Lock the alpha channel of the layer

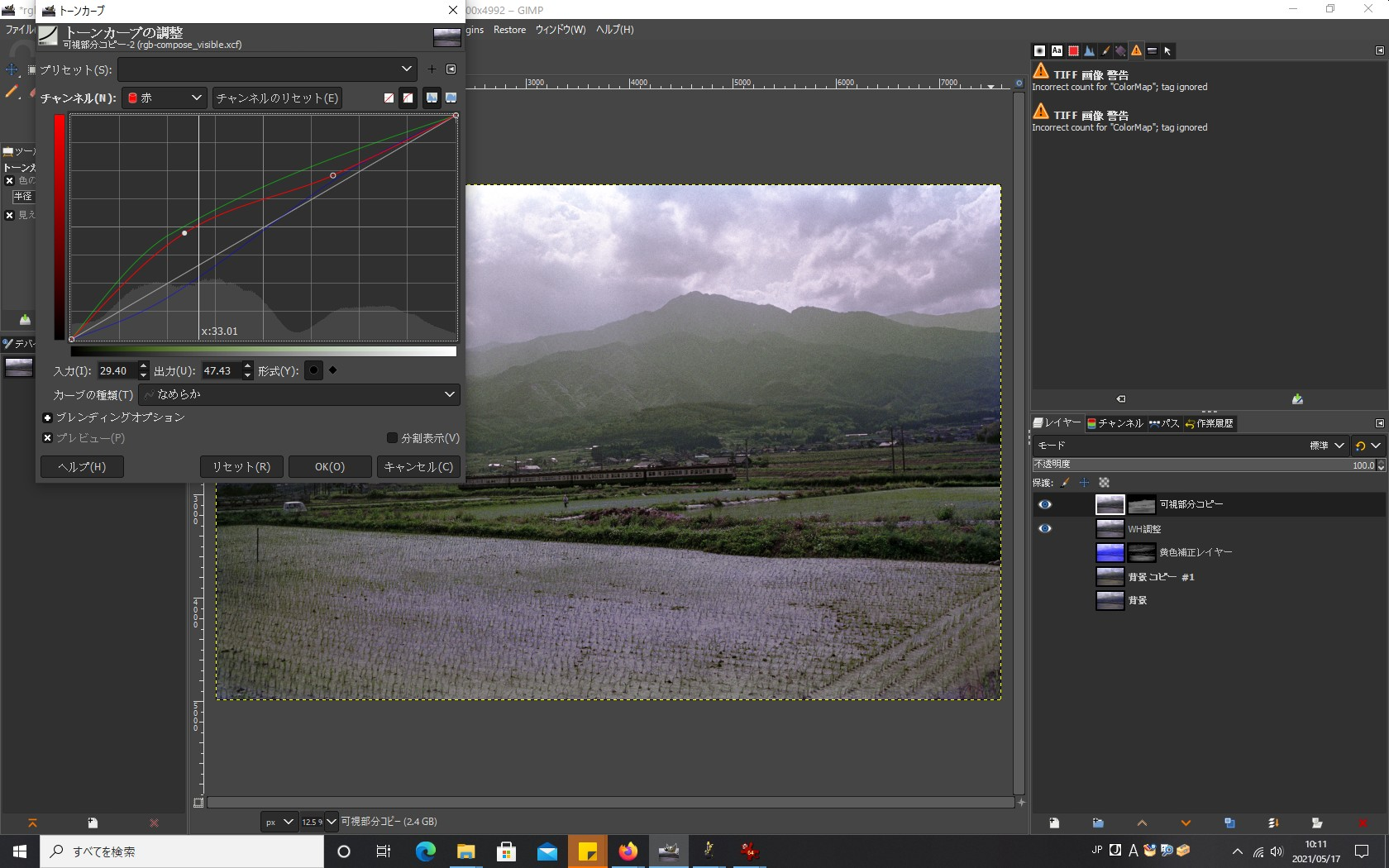(x=1104, y=483)
